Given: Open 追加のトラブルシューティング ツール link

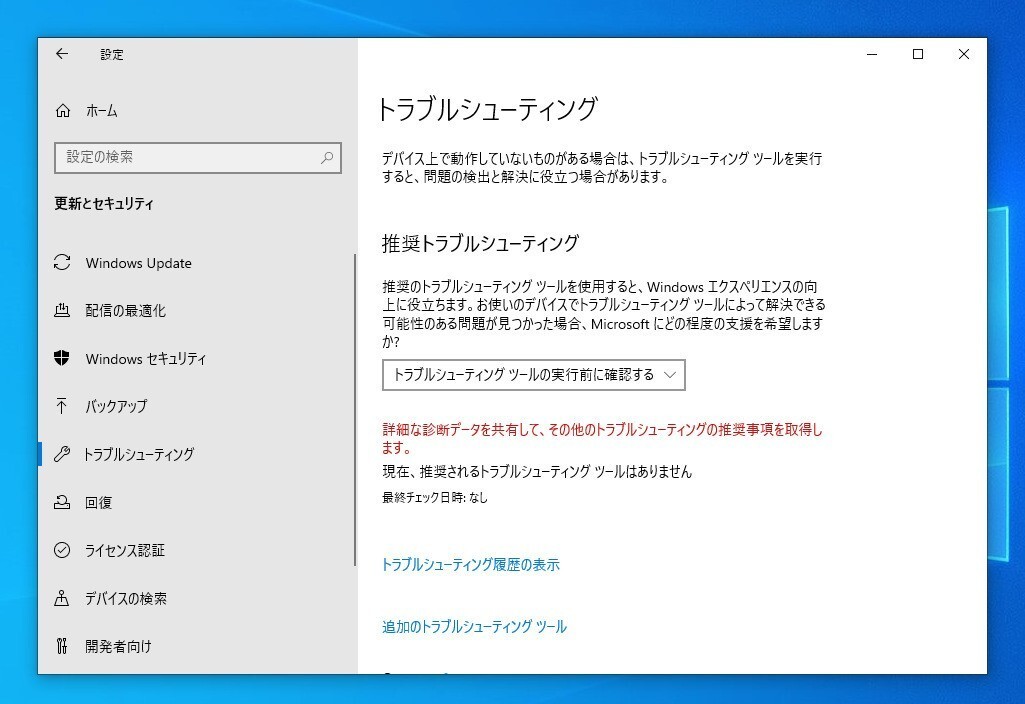Looking at the screenshot, I should pos(474,626).
